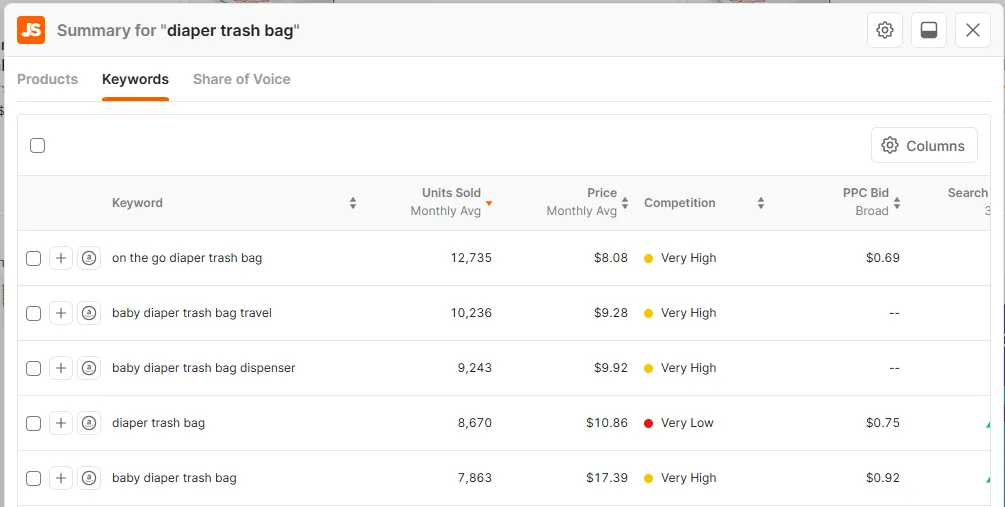Click the Jungle Scout JS logo icon
The image size is (1005, 507).
pyautogui.click(x=31, y=30)
